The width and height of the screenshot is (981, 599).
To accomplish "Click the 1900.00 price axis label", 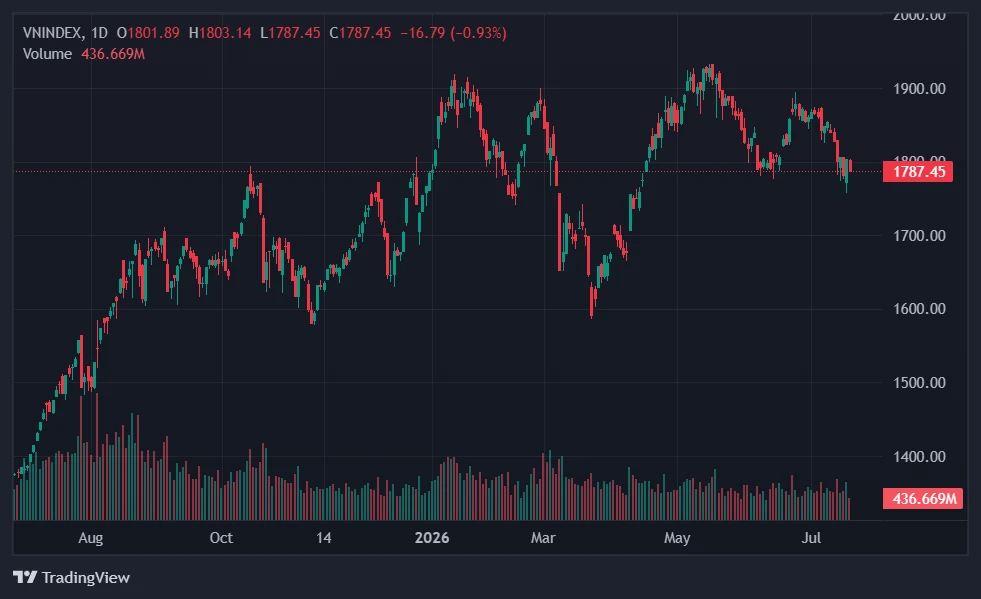I will click(919, 89).
